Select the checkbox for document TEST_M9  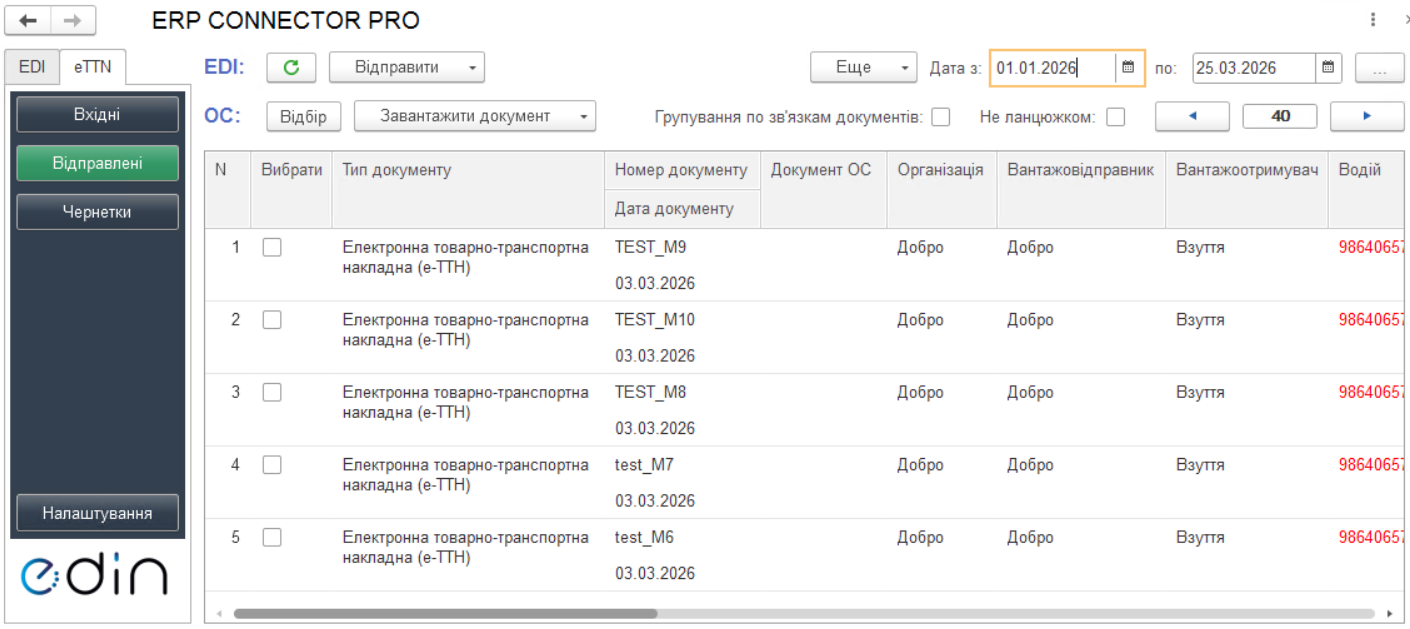[272, 248]
